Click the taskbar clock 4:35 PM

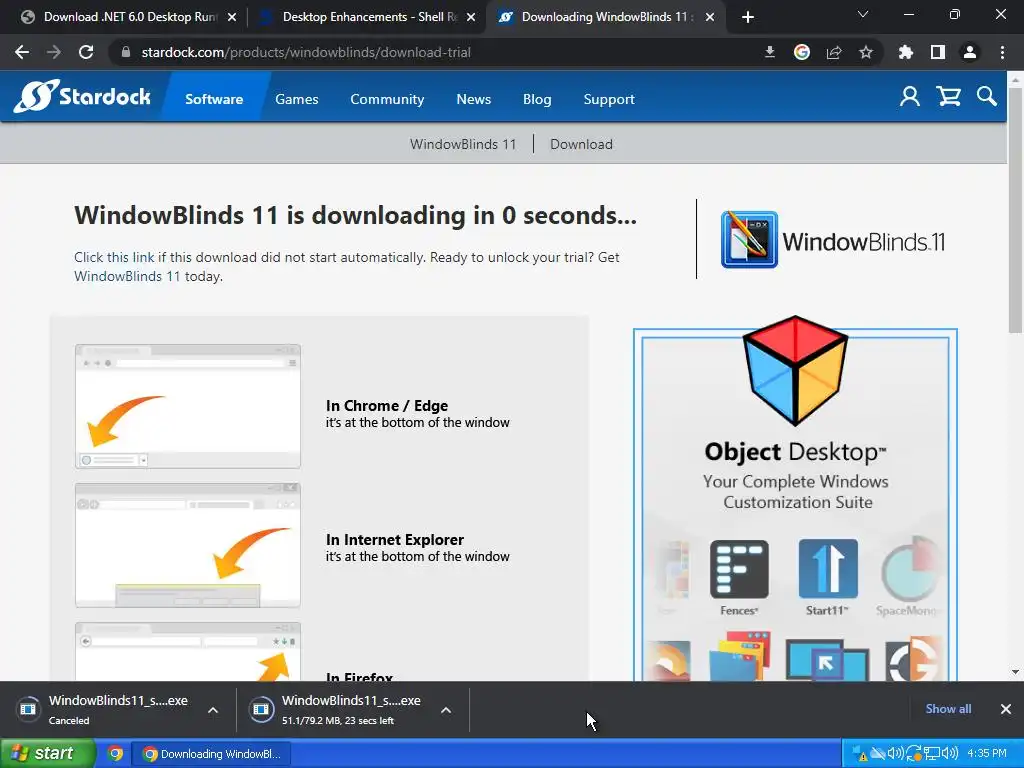pos(987,754)
